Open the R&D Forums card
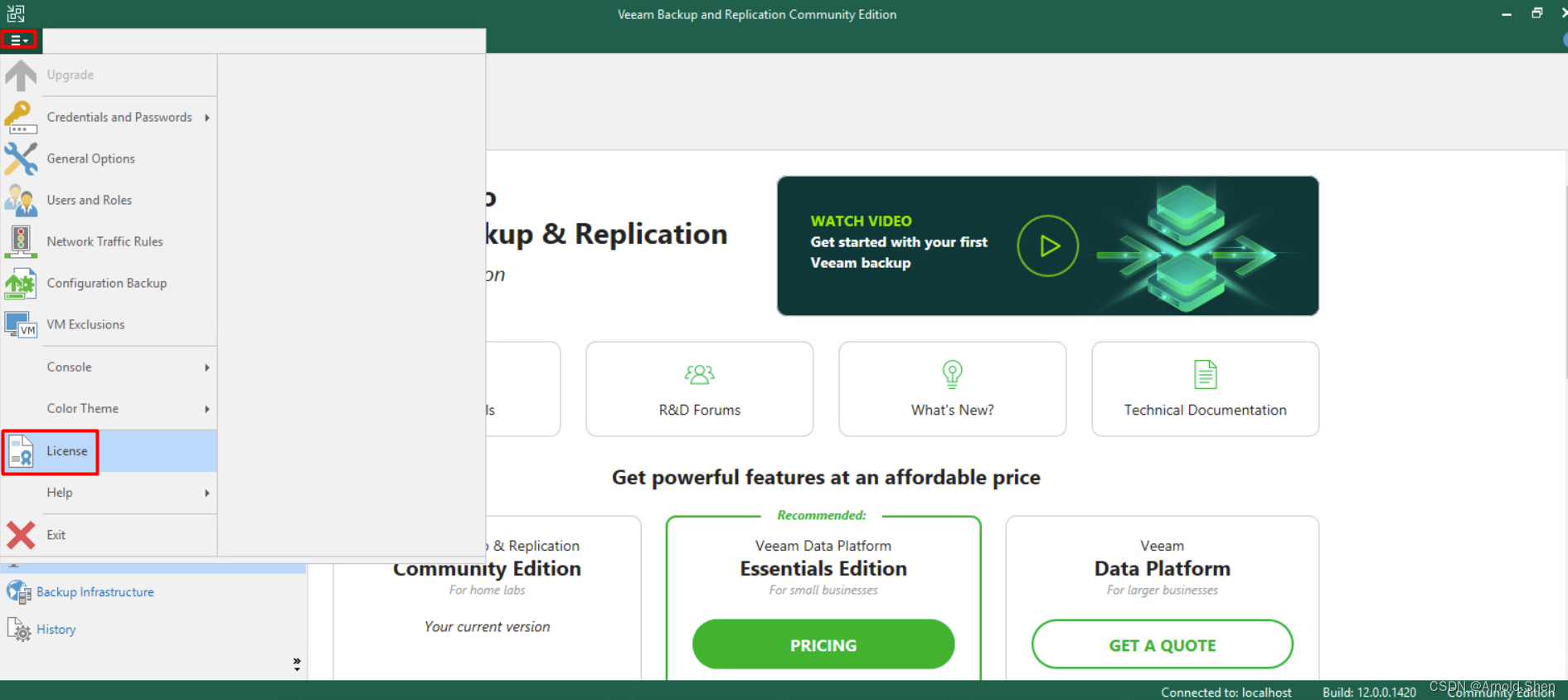This screenshot has height=700, width=1568. point(700,389)
